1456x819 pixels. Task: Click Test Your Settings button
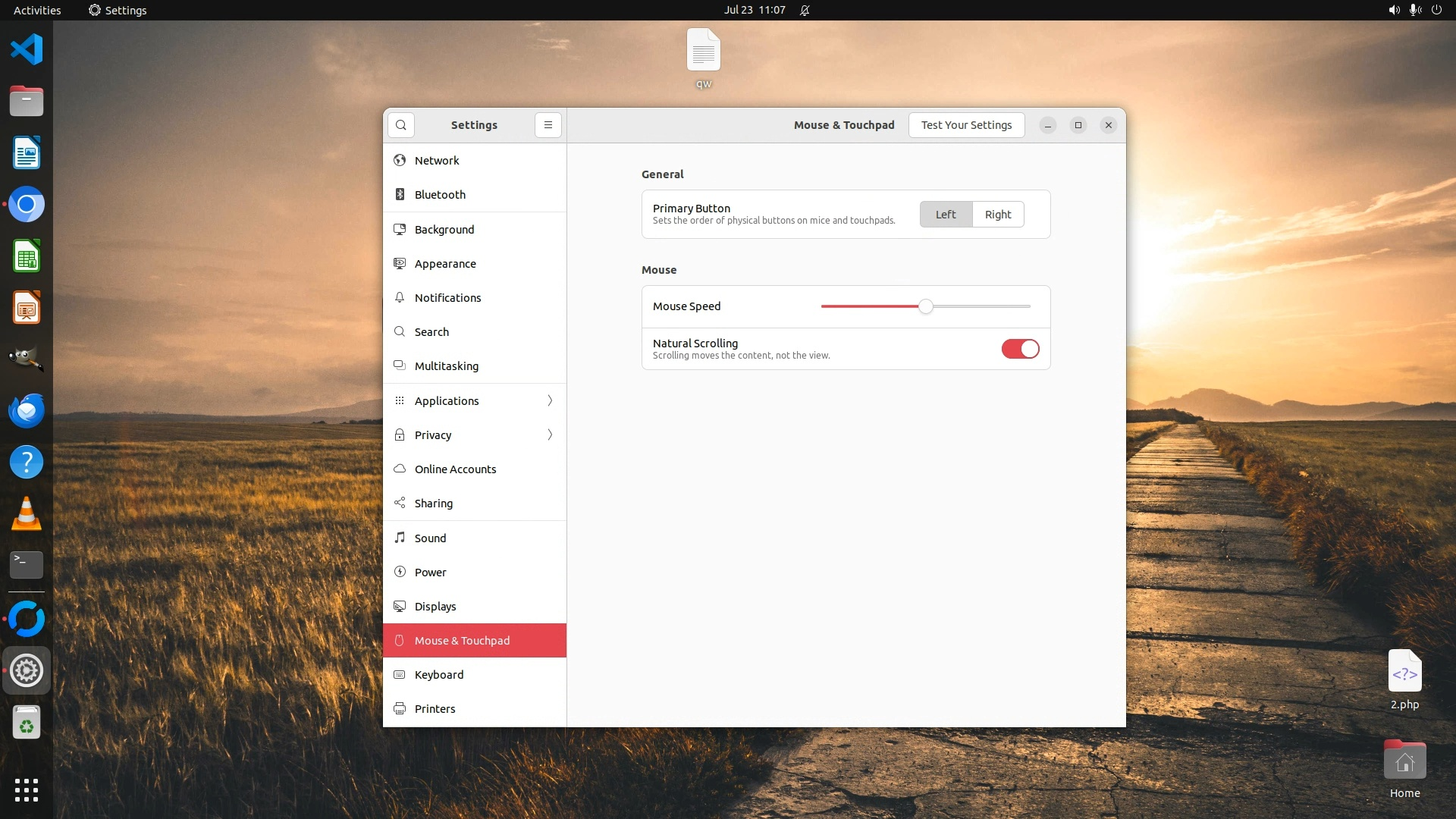966,125
